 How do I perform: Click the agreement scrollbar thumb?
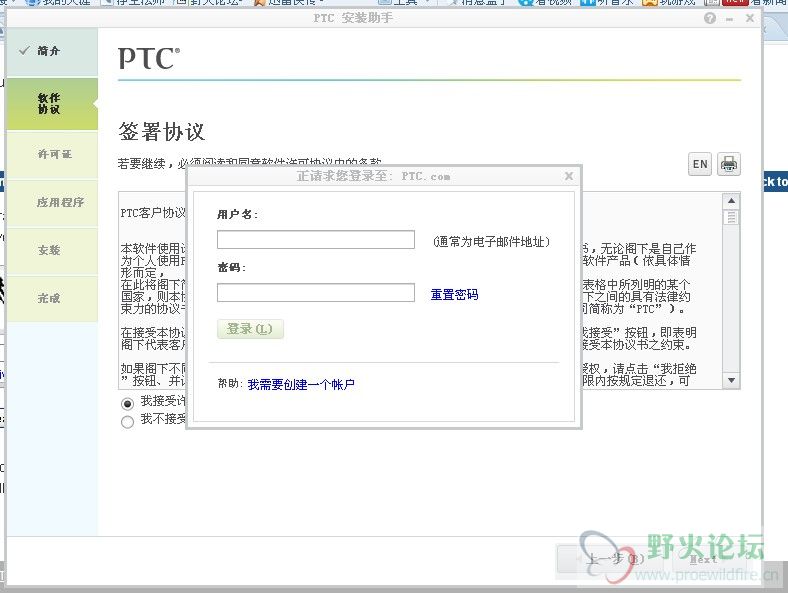click(x=732, y=218)
